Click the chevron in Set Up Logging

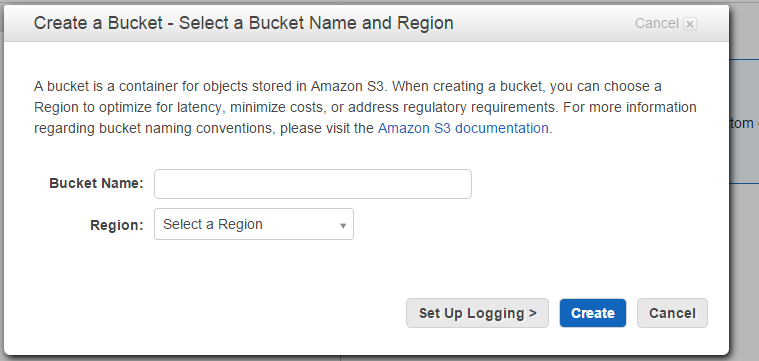pos(532,313)
